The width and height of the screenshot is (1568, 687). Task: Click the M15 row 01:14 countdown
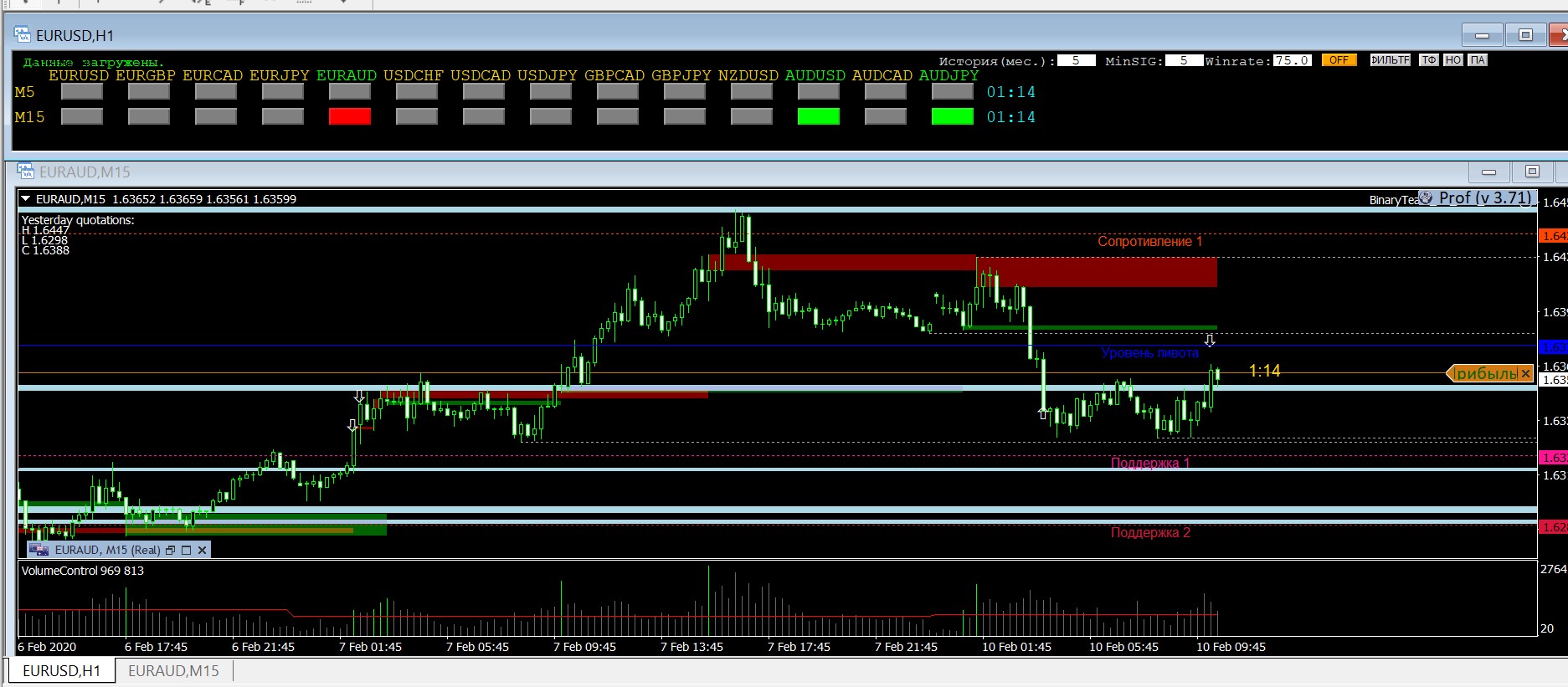tap(1011, 117)
